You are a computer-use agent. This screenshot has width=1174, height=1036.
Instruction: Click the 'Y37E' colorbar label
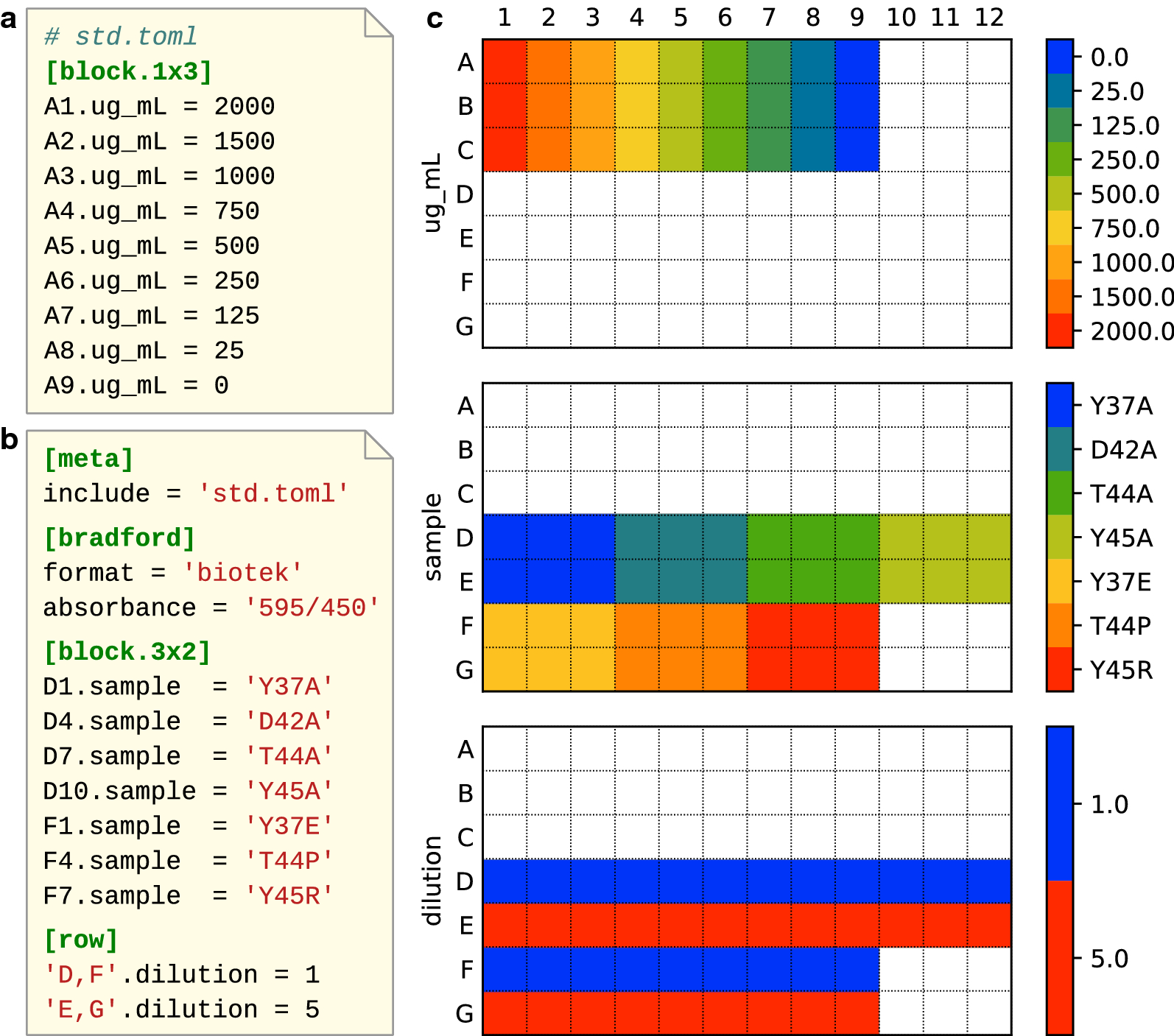[x=1120, y=582]
